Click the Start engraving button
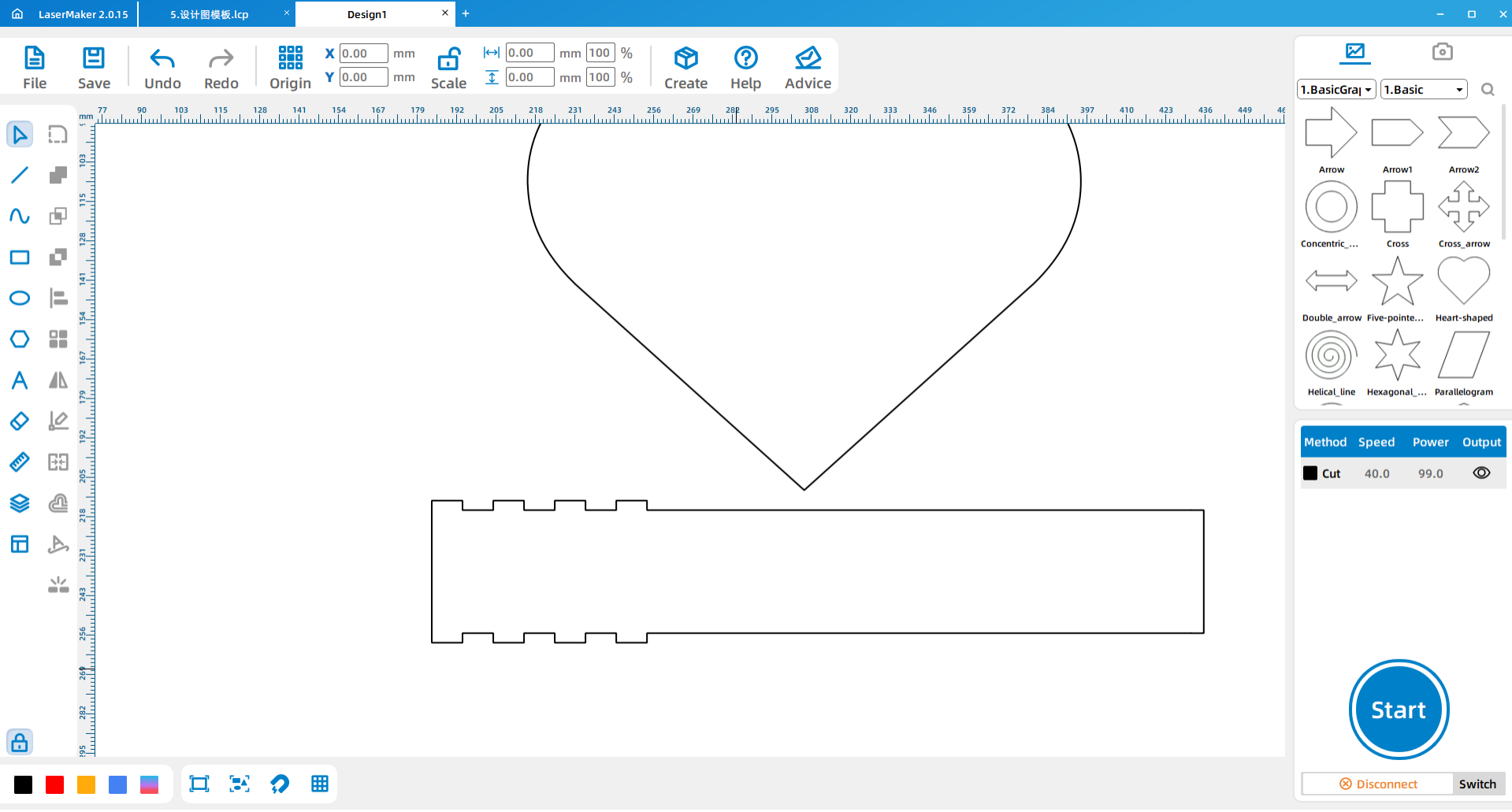The width and height of the screenshot is (1512, 812). point(1399,710)
